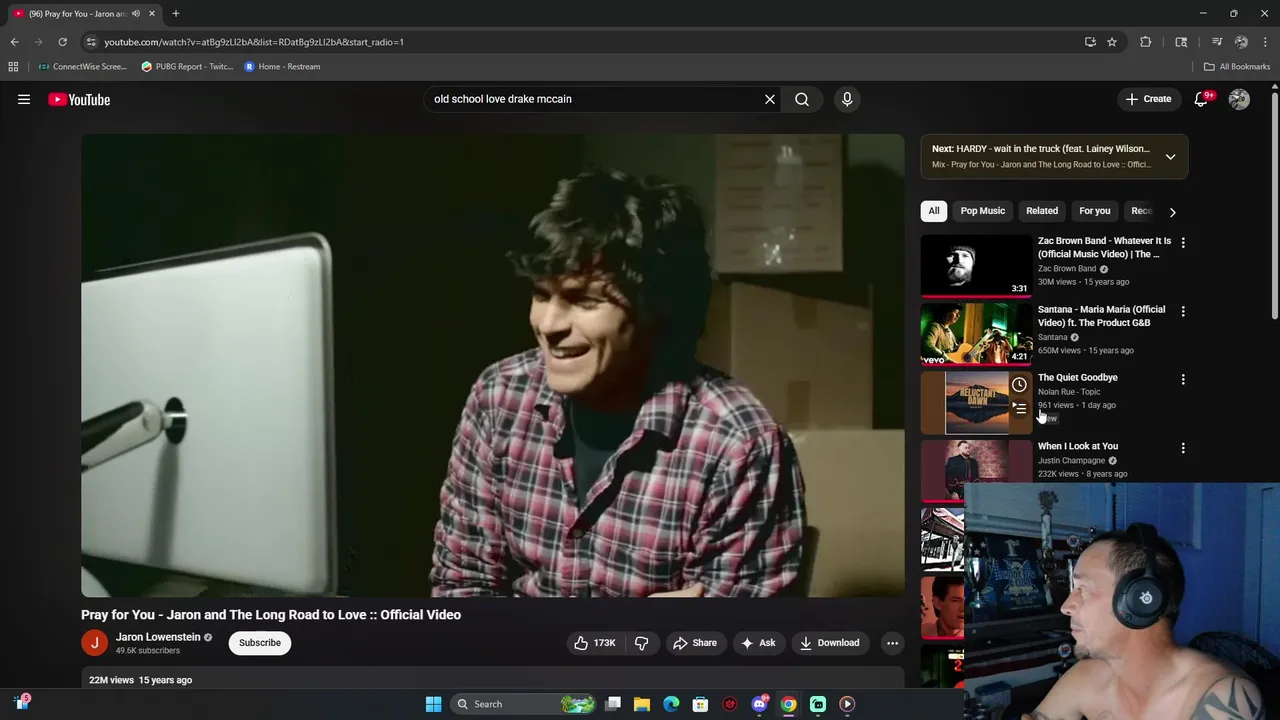Share the Pray for You video
1280x720 pixels.
(695, 643)
